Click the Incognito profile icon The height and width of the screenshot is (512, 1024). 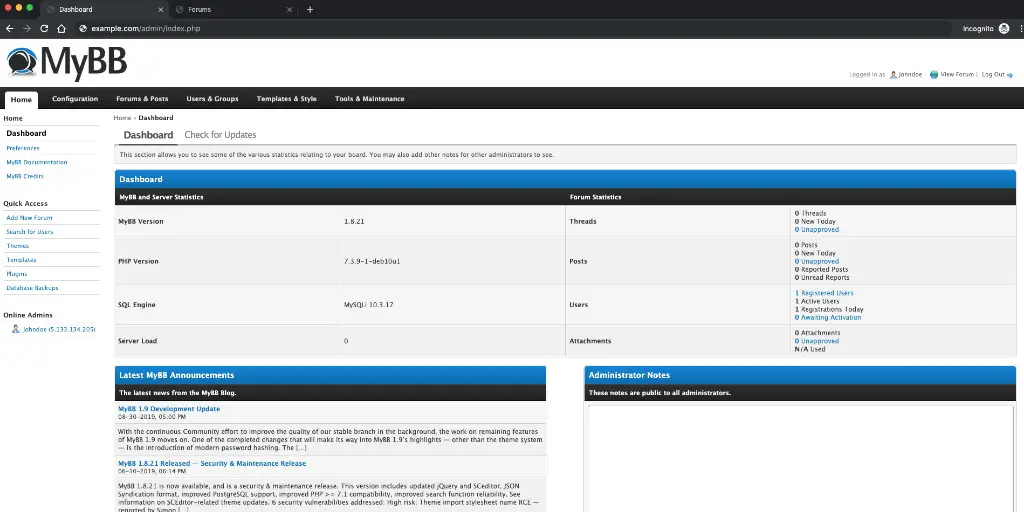(1003, 29)
